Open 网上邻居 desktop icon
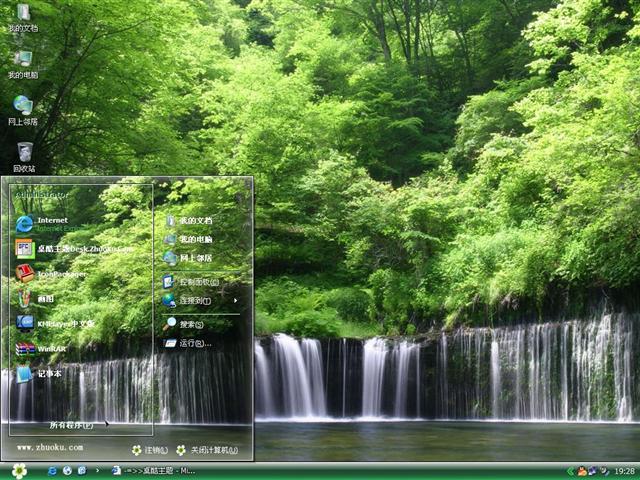The width and height of the screenshot is (640, 480). click(x=23, y=109)
